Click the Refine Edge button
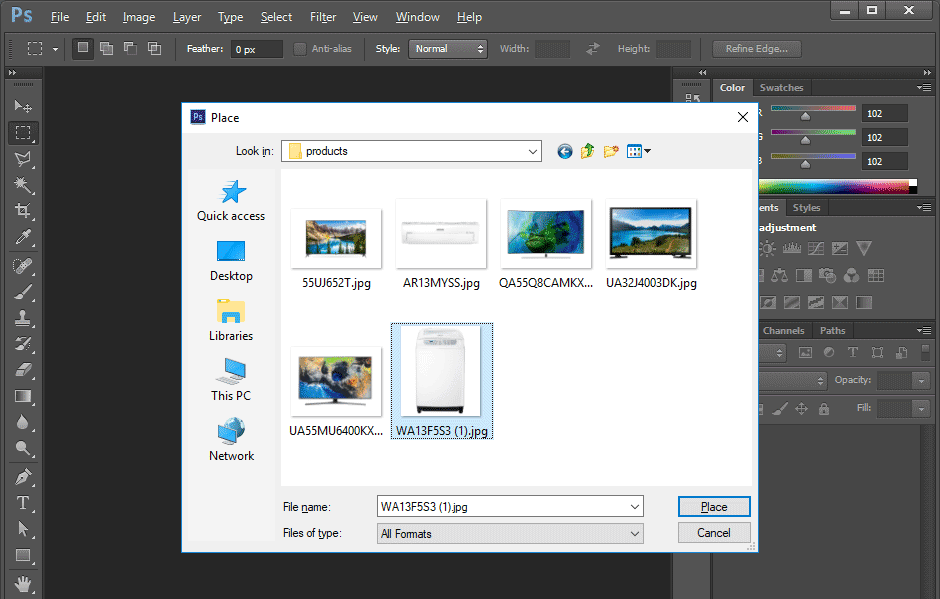 (756, 48)
